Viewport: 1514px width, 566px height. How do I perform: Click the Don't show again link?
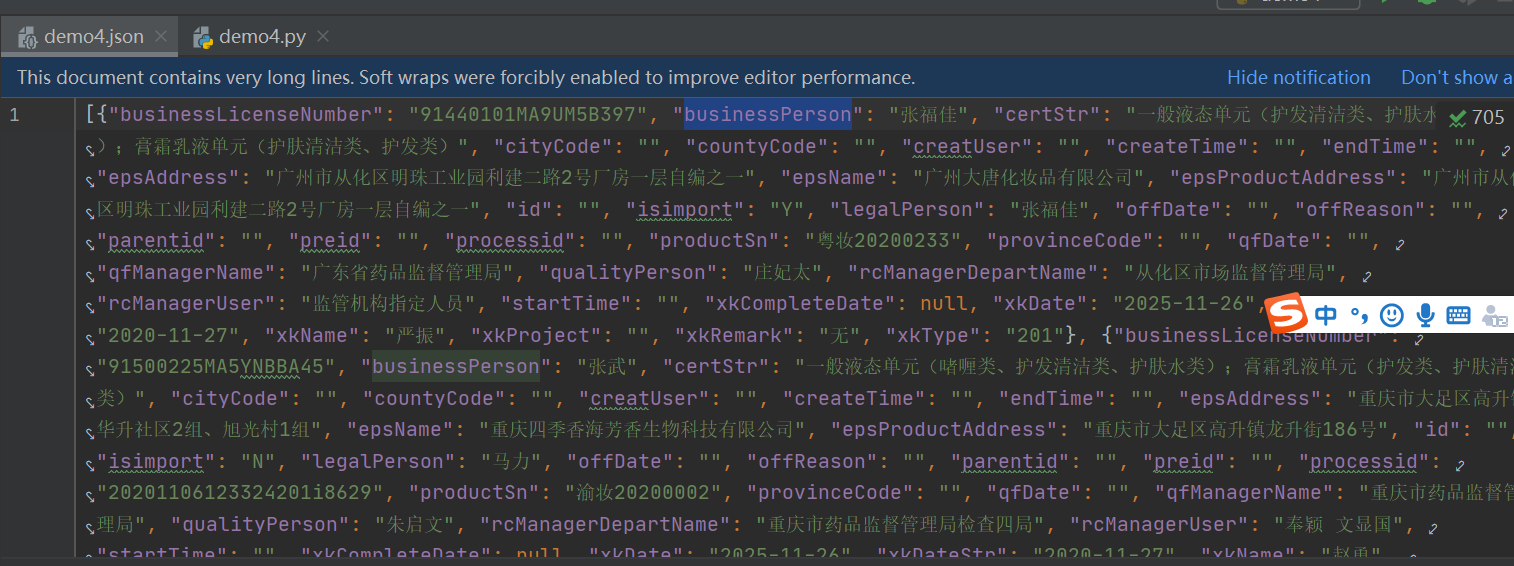click(1456, 77)
